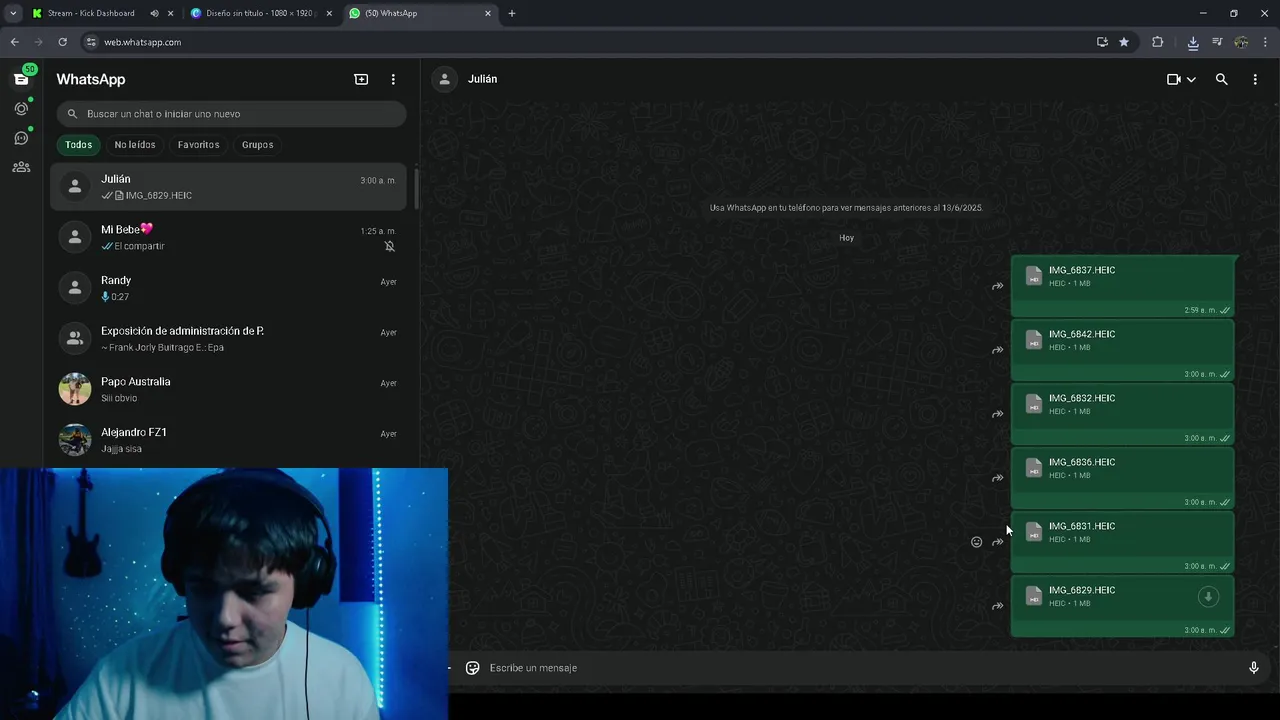Go back in the browser
Image resolution: width=1280 pixels, height=720 pixels.
14,42
